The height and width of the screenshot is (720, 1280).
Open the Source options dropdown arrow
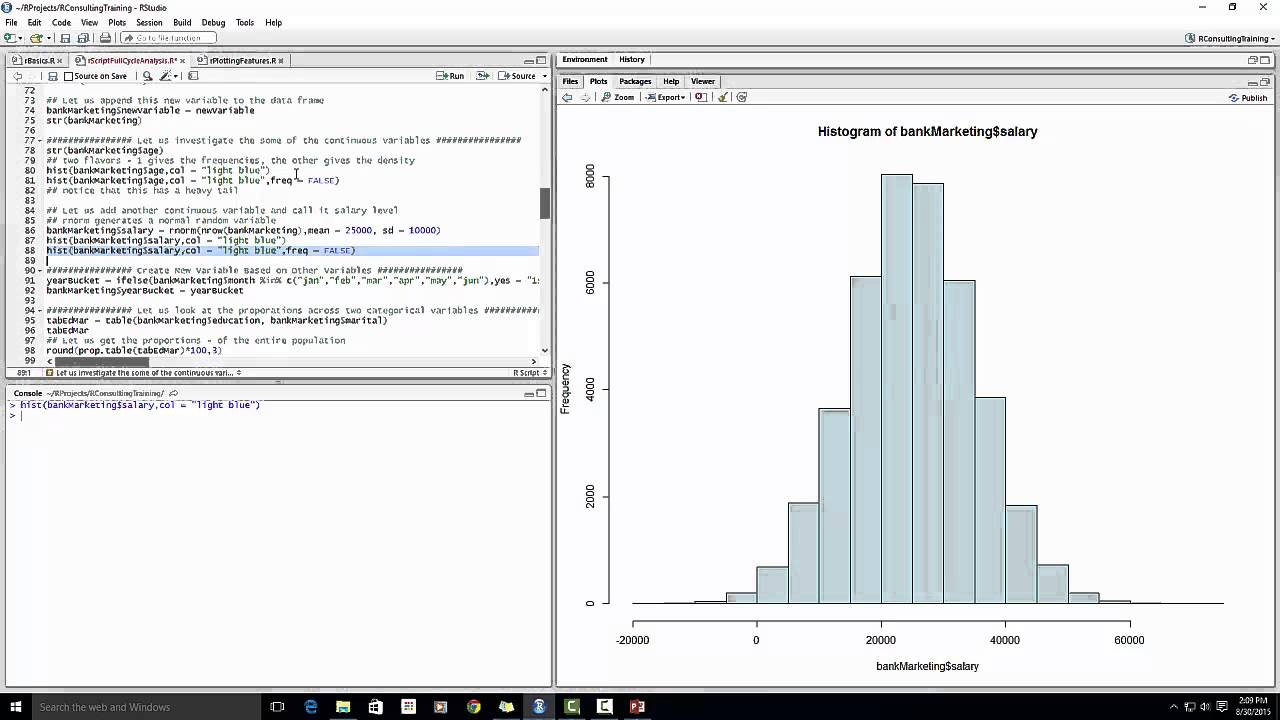click(543, 76)
